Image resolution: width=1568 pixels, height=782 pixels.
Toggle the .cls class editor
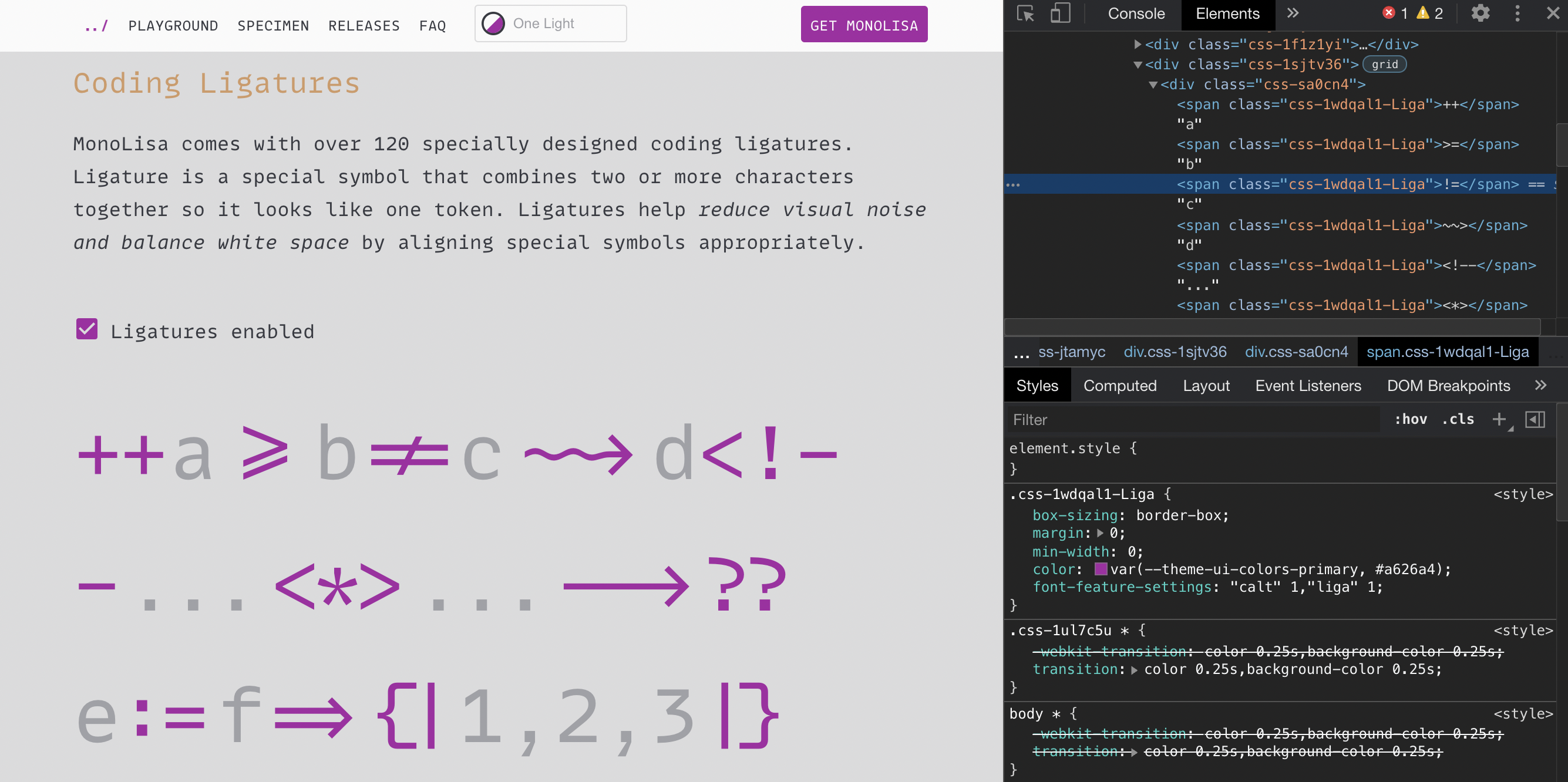tap(1458, 419)
